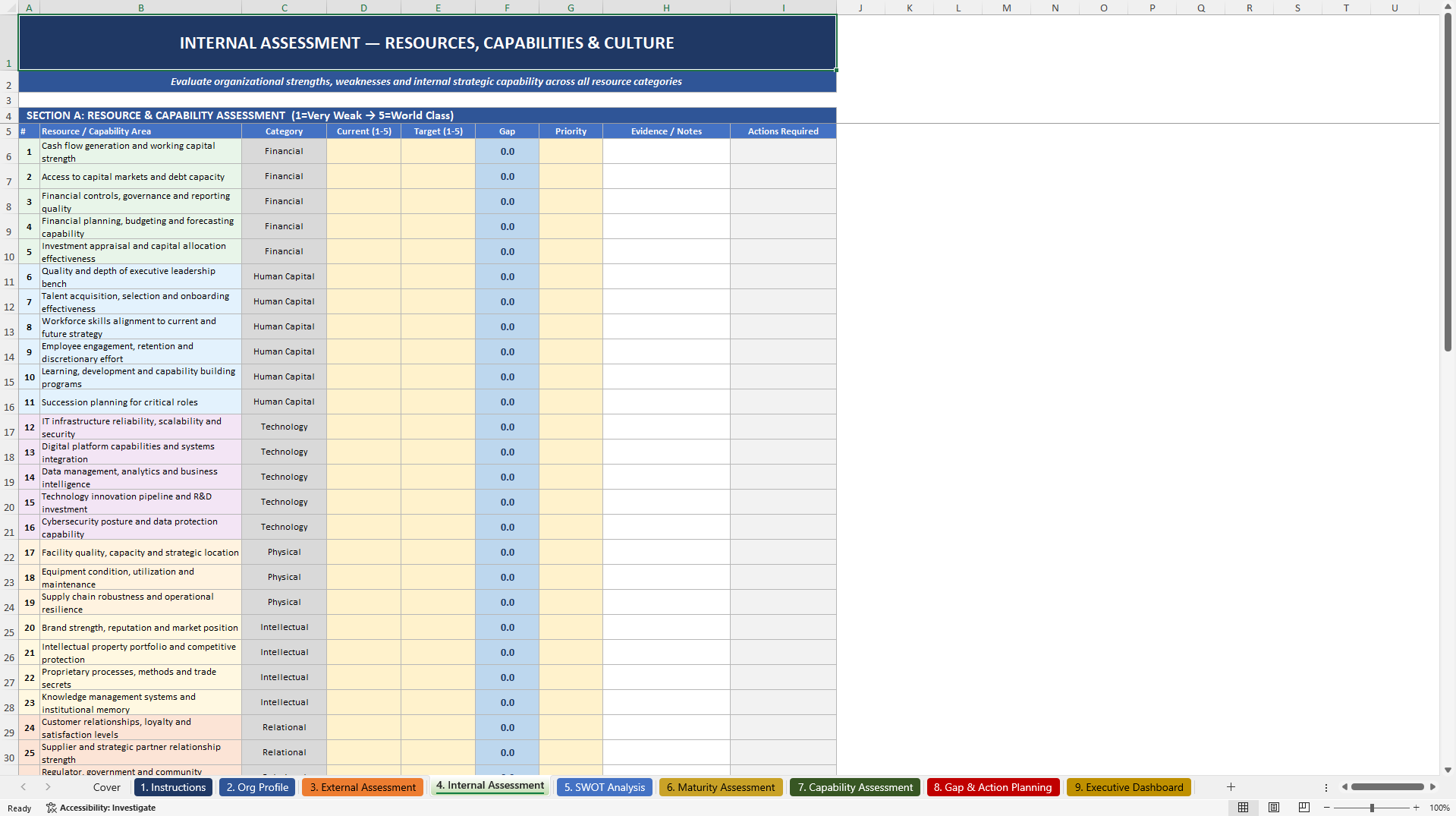Select Gap value for Cybersecurity posture row
Image resolution: width=1456 pixels, height=816 pixels.
tap(507, 527)
